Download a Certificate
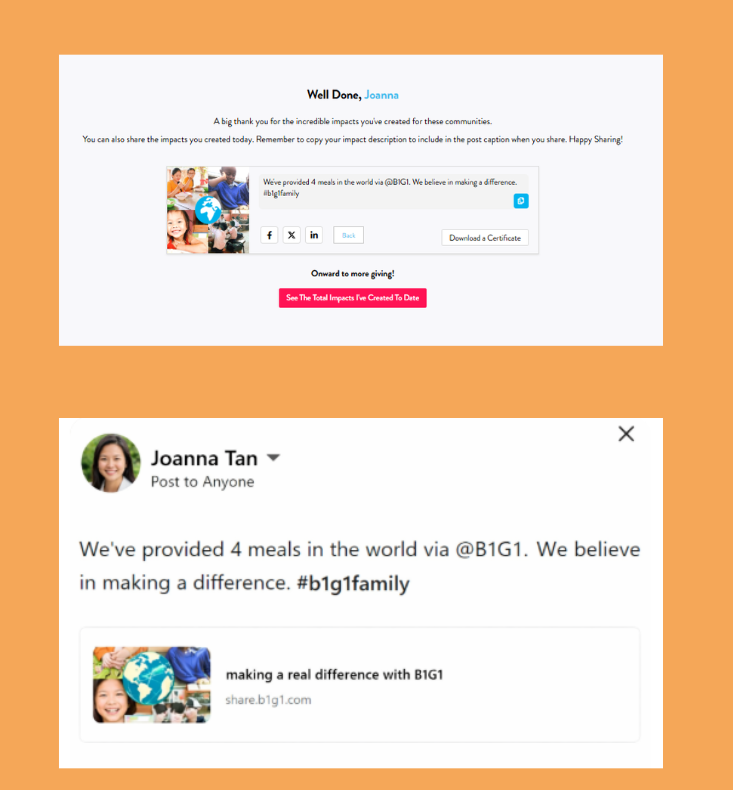Image resolution: width=733 pixels, height=790 pixels. [485, 238]
